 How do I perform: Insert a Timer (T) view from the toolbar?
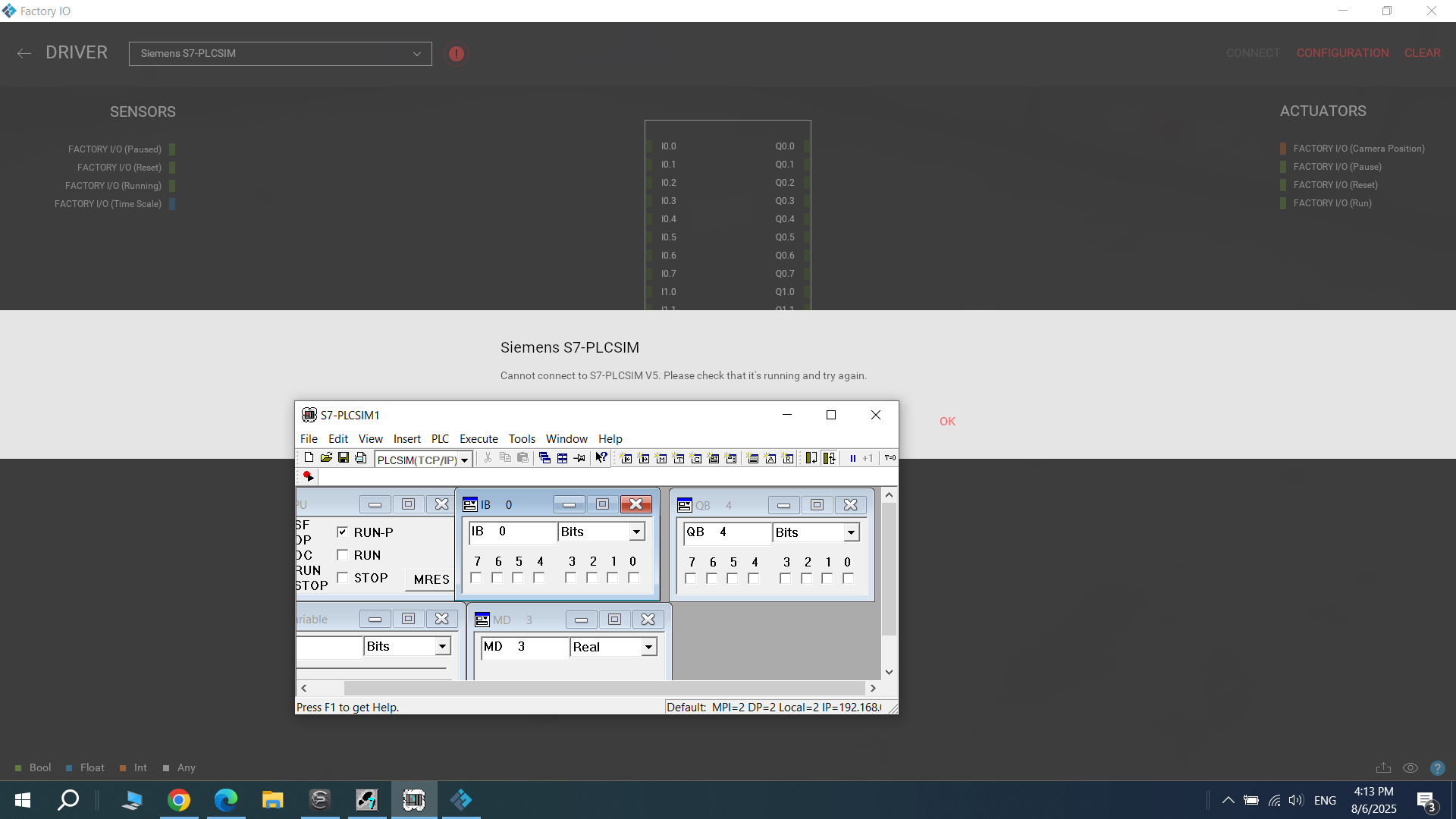pyautogui.click(x=679, y=458)
